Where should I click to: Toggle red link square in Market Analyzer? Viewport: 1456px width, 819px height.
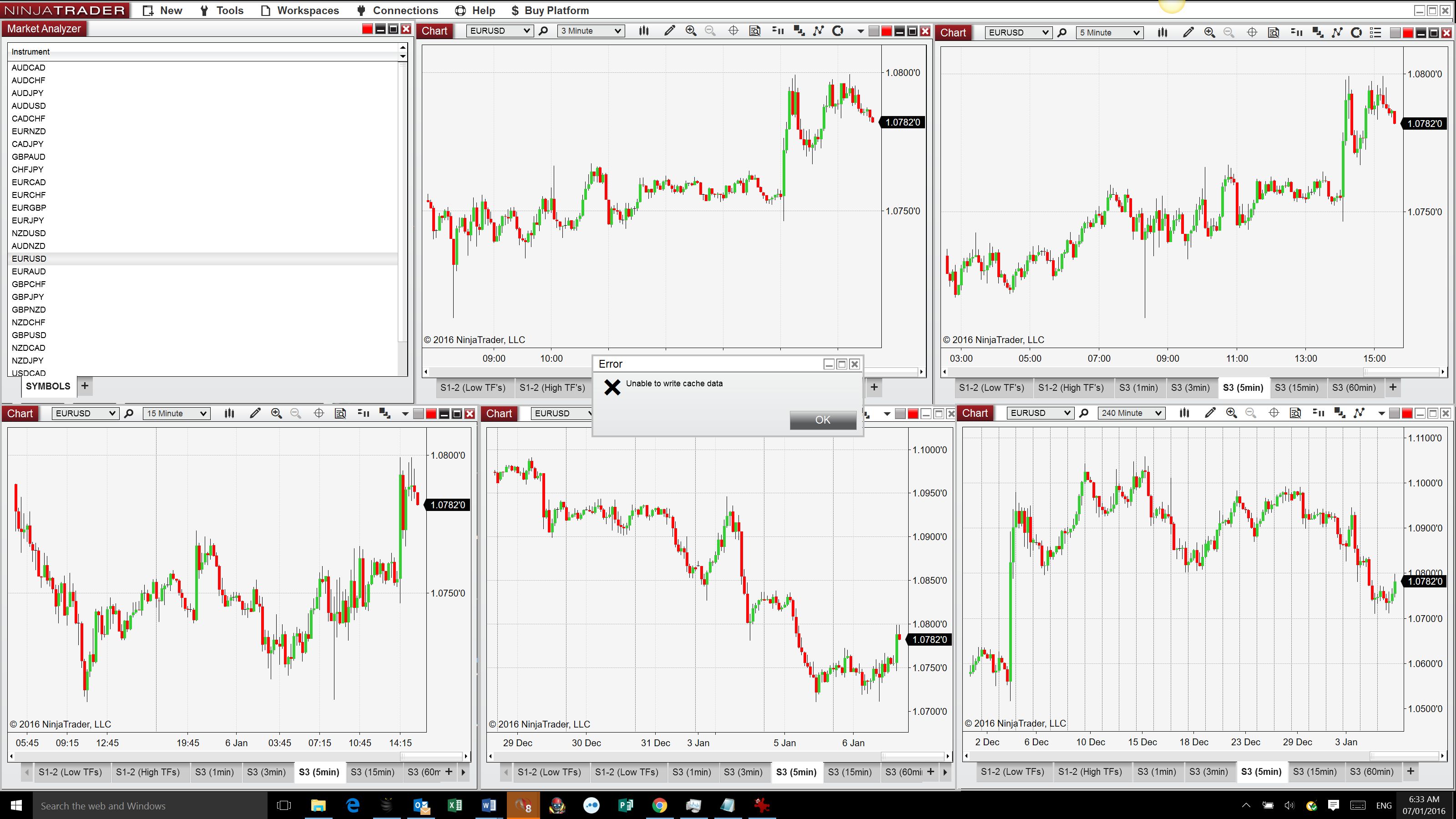(x=367, y=30)
